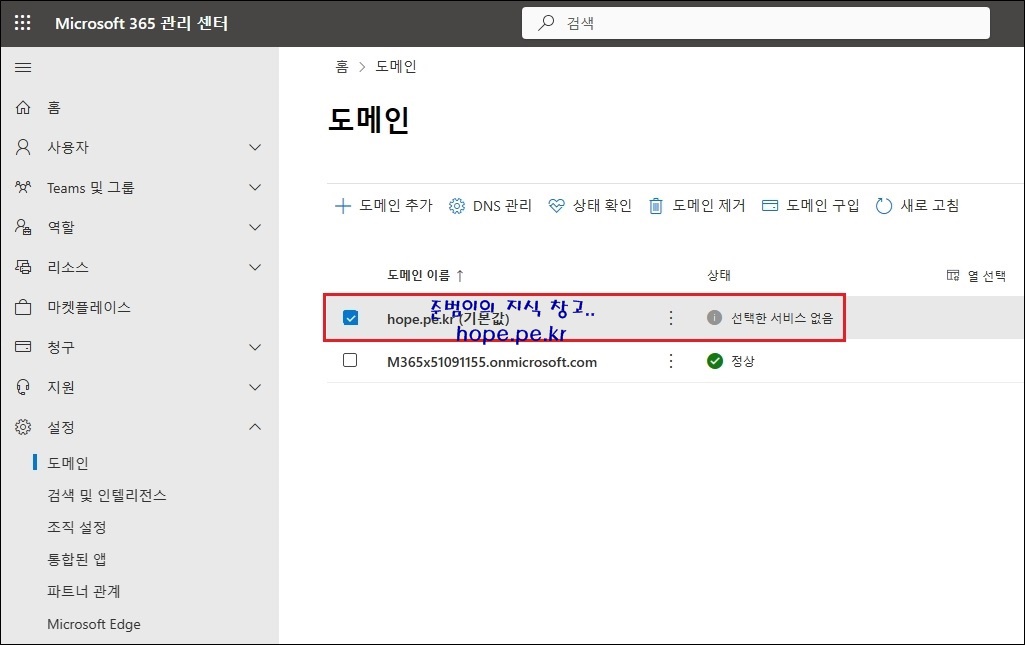
Task: Click the home icon in sidebar
Action: [23, 107]
